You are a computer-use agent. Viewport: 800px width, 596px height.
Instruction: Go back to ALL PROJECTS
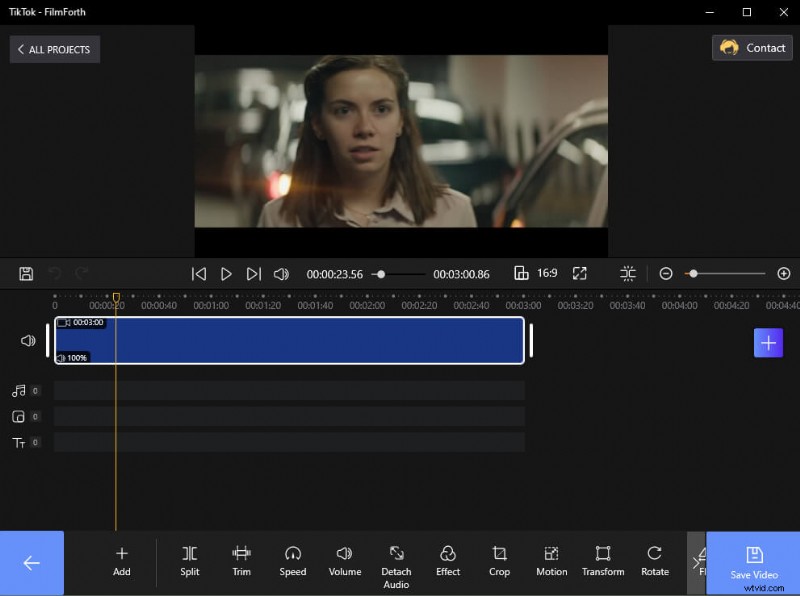click(x=54, y=48)
